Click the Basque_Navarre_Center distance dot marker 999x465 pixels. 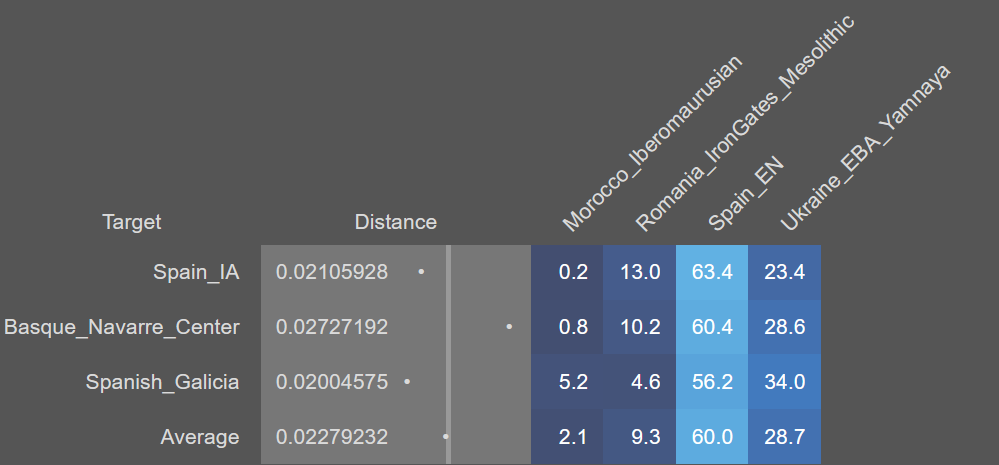coord(509,327)
